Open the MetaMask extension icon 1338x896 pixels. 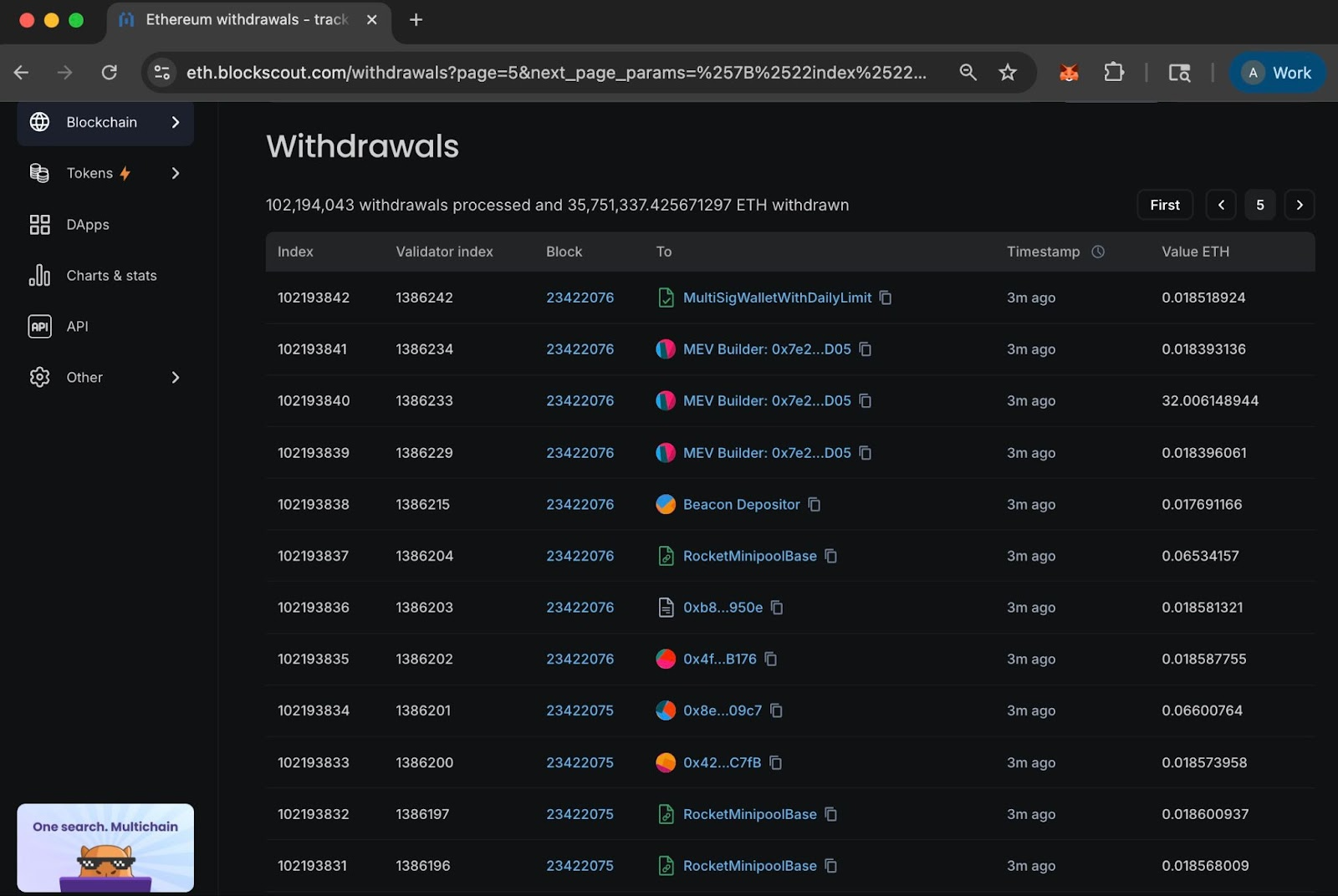1068,72
